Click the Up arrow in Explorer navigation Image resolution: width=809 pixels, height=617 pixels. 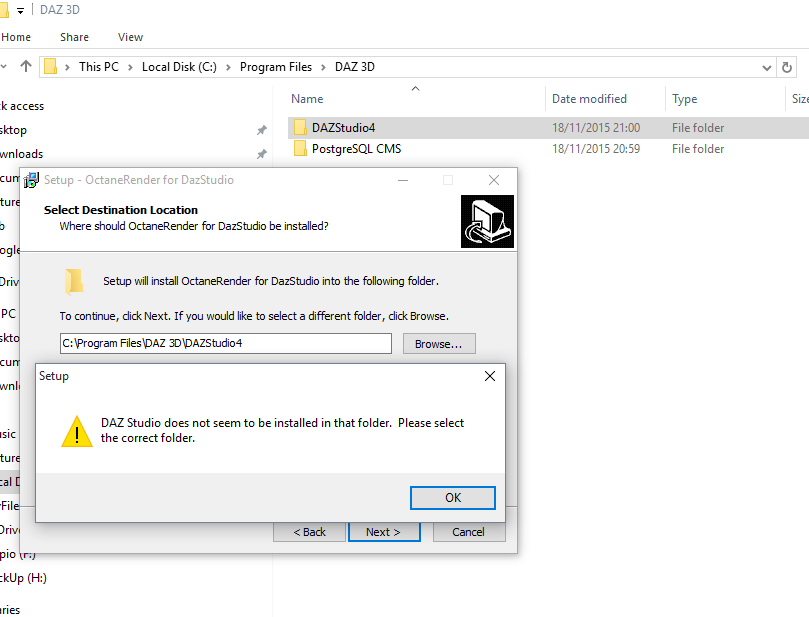click(26, 66)
